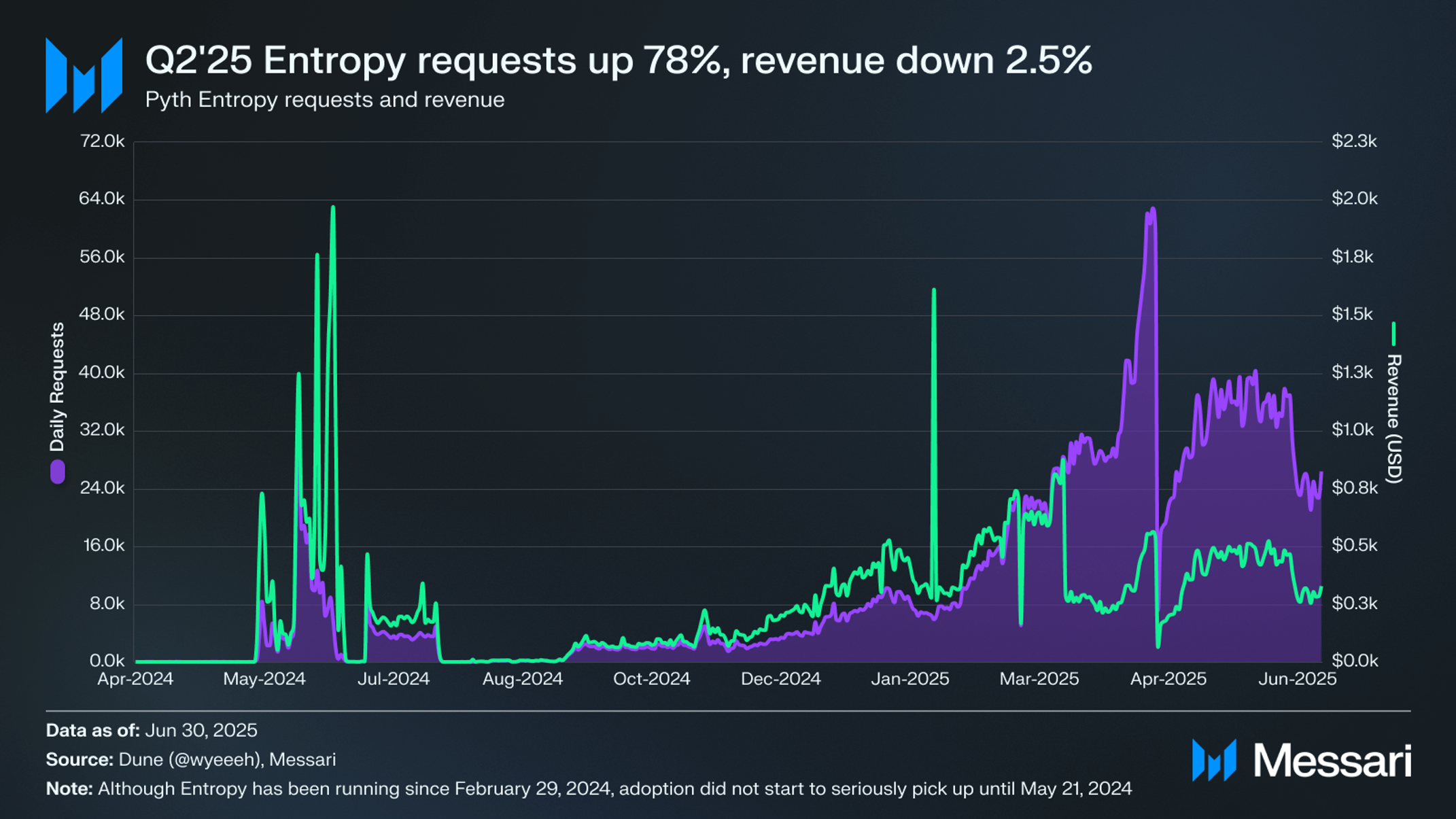This screenshot has height=819, width=1456.
Task: Click the Jan-2025 x-axis label
Action: 910,679
